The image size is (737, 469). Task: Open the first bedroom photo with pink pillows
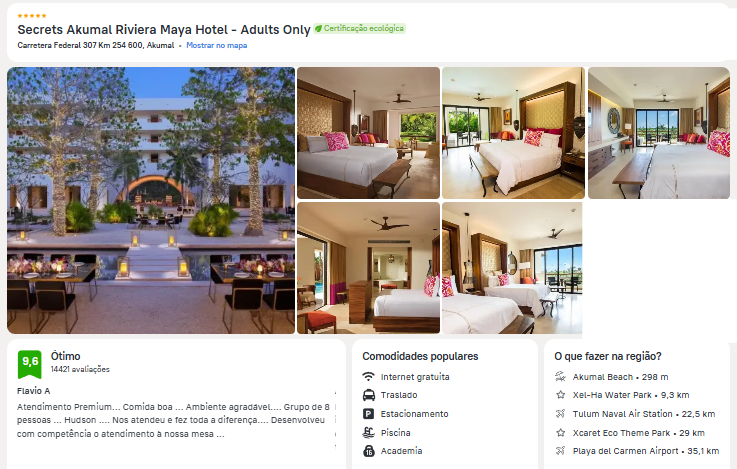(x=368, y=133)
